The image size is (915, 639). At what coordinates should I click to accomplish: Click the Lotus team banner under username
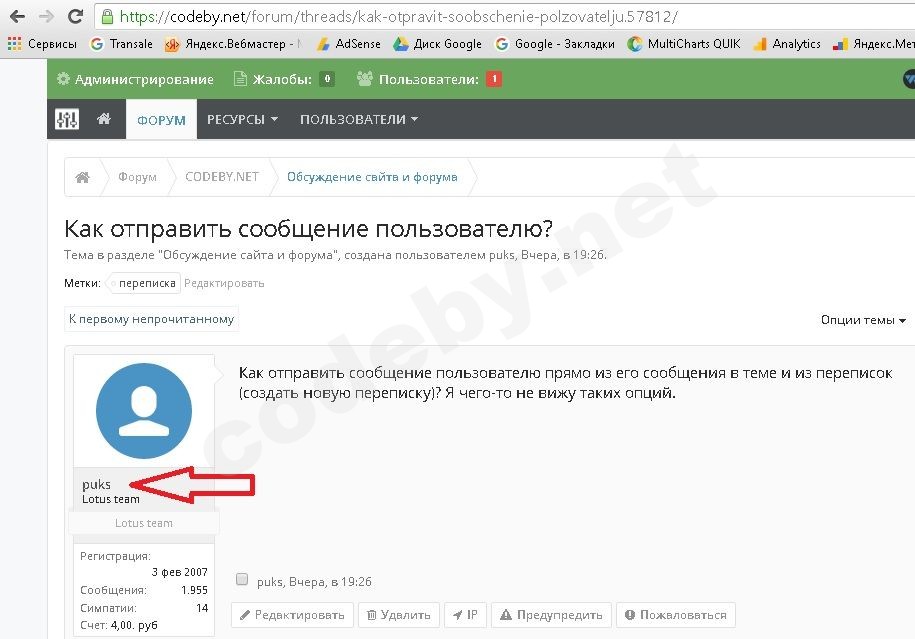pos(144,523)
